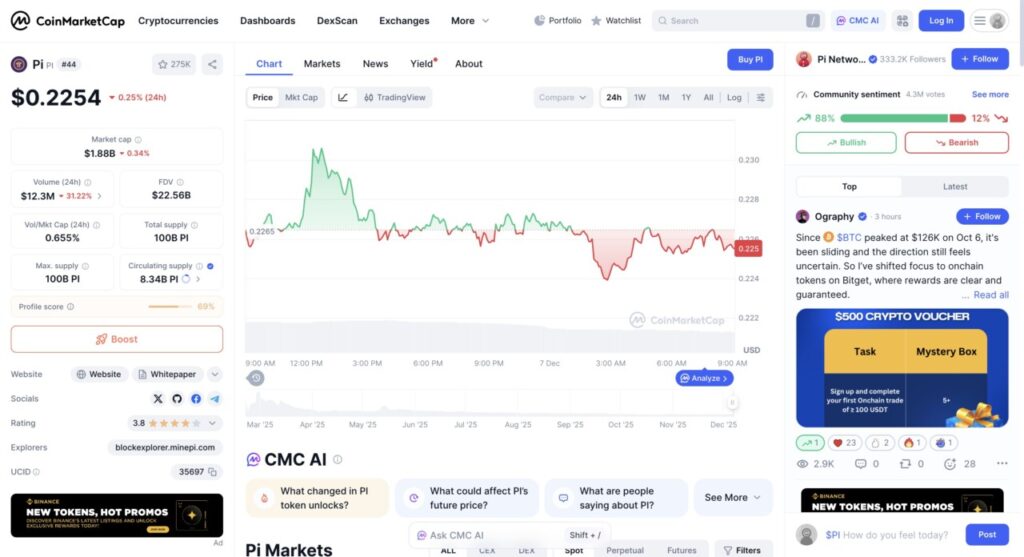Toggle Log scale on the chart

734,98
